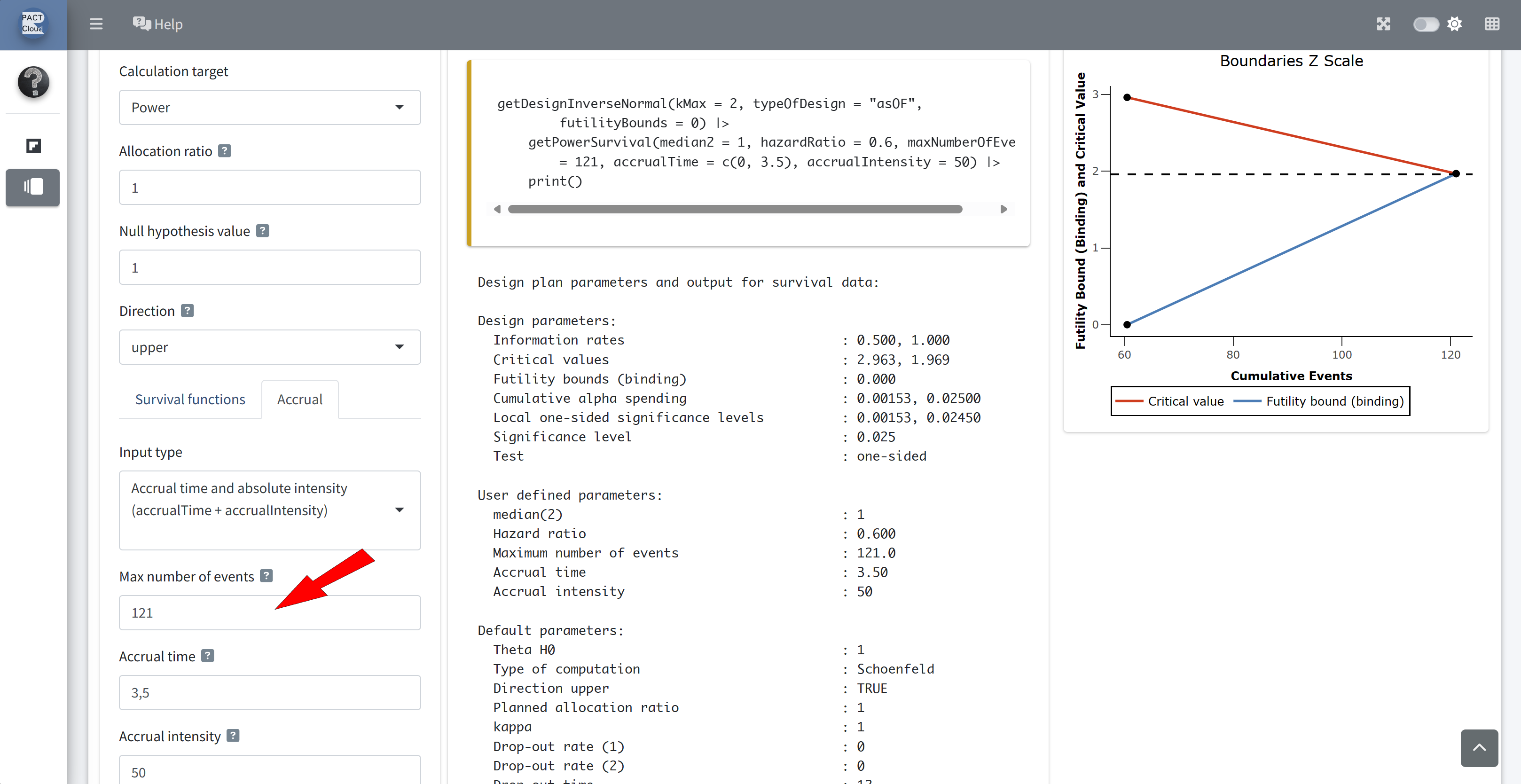Expand the Direction upper dropdown
Image resolution: width=1521 pixels, height=784 pixels.
tap(269, 347)
